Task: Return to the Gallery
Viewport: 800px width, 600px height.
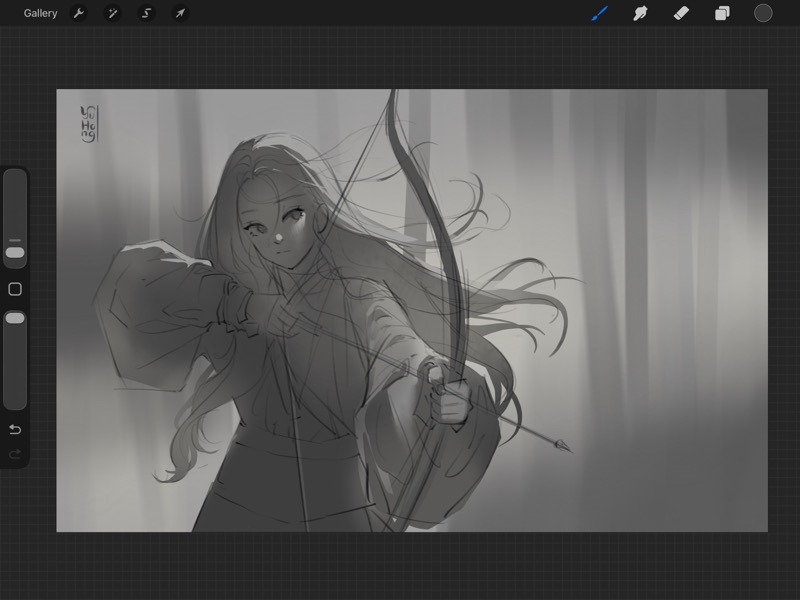Action: 40,13
